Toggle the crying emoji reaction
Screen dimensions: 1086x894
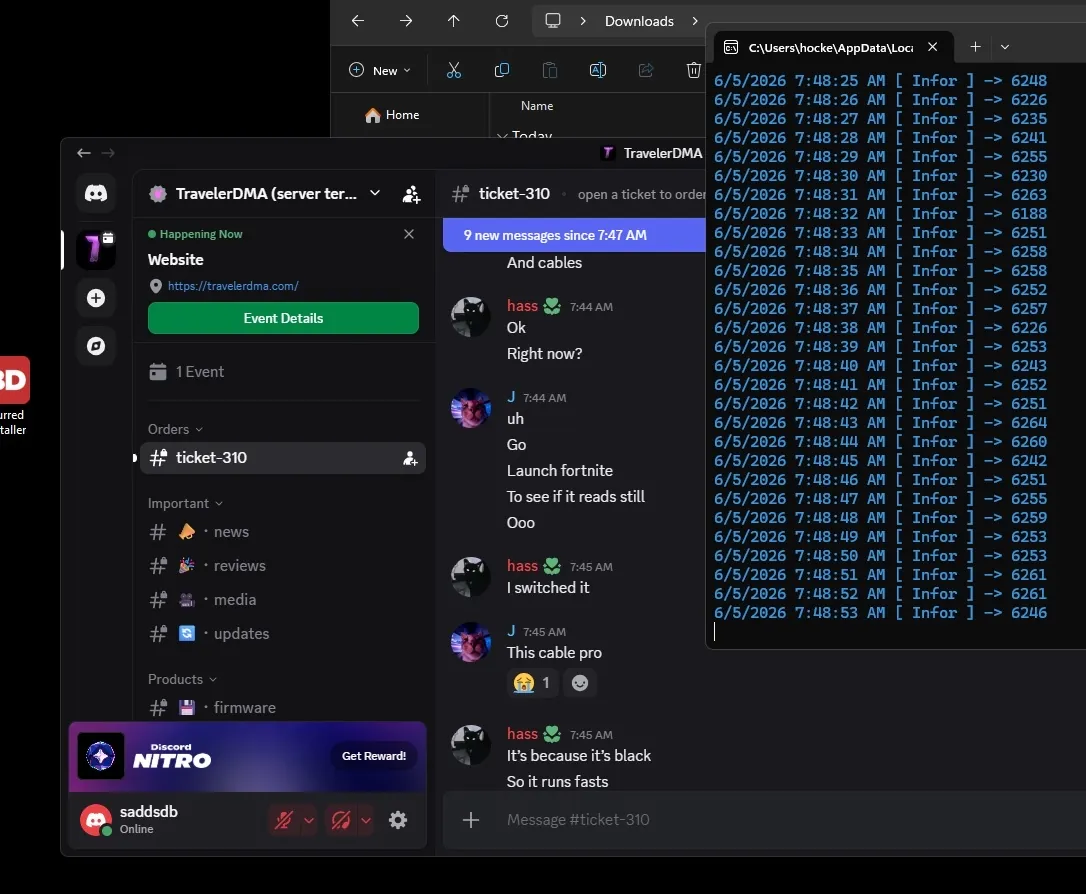533,683
